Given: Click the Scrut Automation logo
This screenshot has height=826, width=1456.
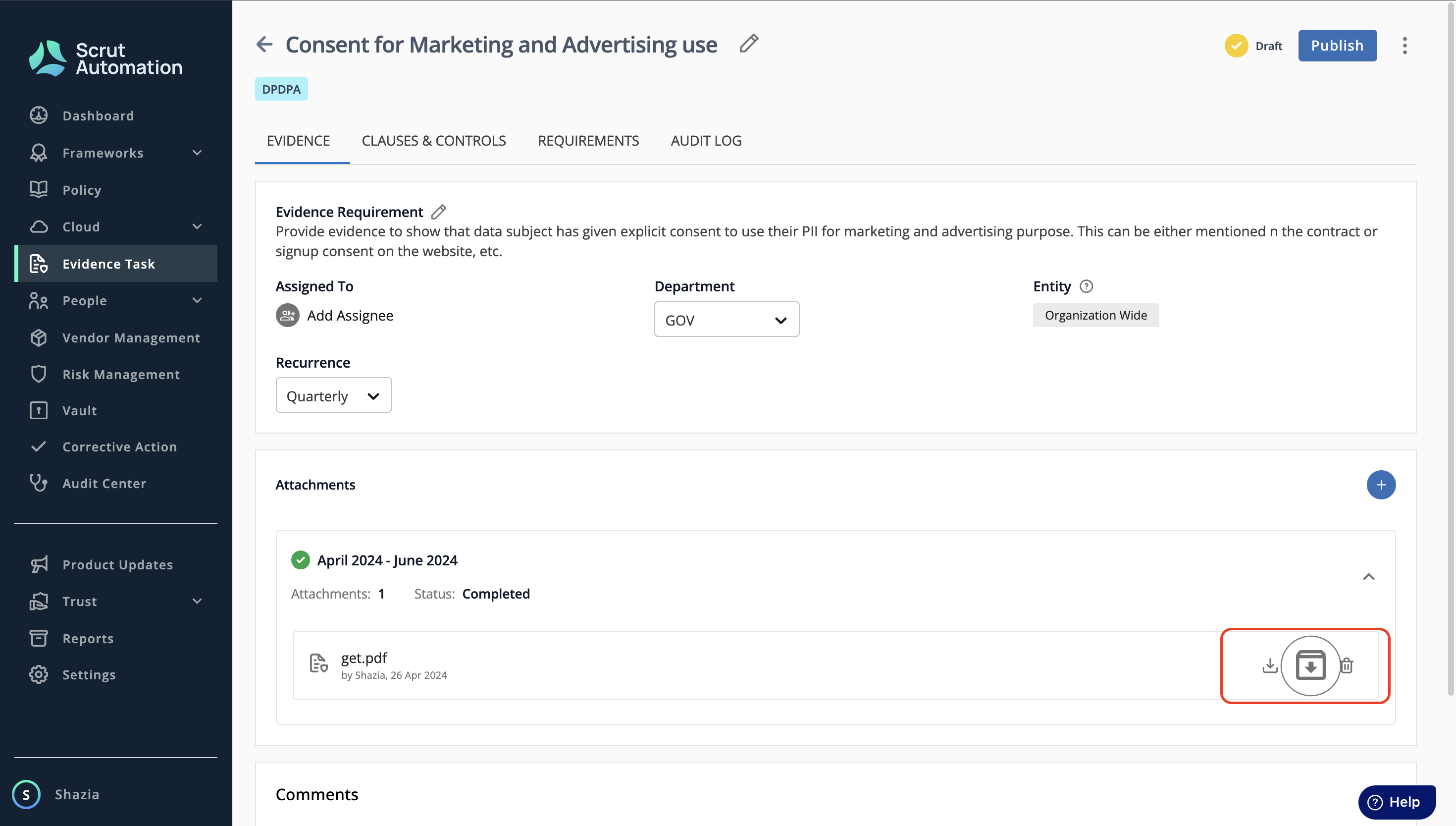Looking at the screenshot, I should click(x=105, y=58).
